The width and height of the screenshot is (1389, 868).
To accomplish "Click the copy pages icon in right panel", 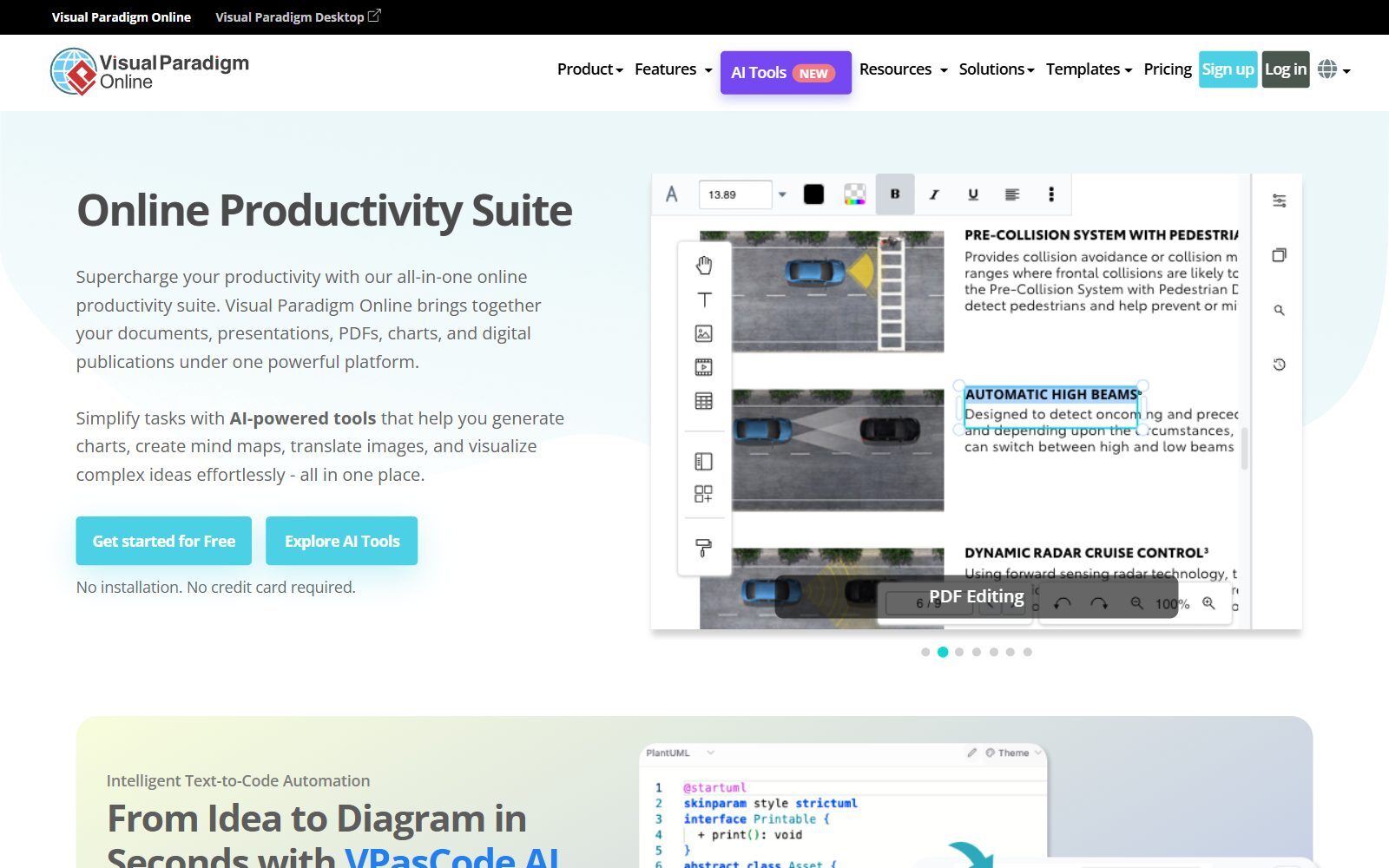I will (1280, 255).
